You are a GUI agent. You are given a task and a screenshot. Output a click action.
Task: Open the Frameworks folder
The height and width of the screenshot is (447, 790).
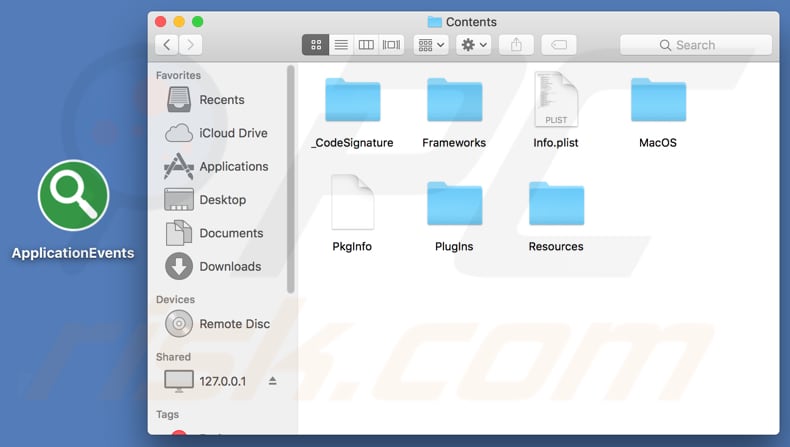coord(454,101)
